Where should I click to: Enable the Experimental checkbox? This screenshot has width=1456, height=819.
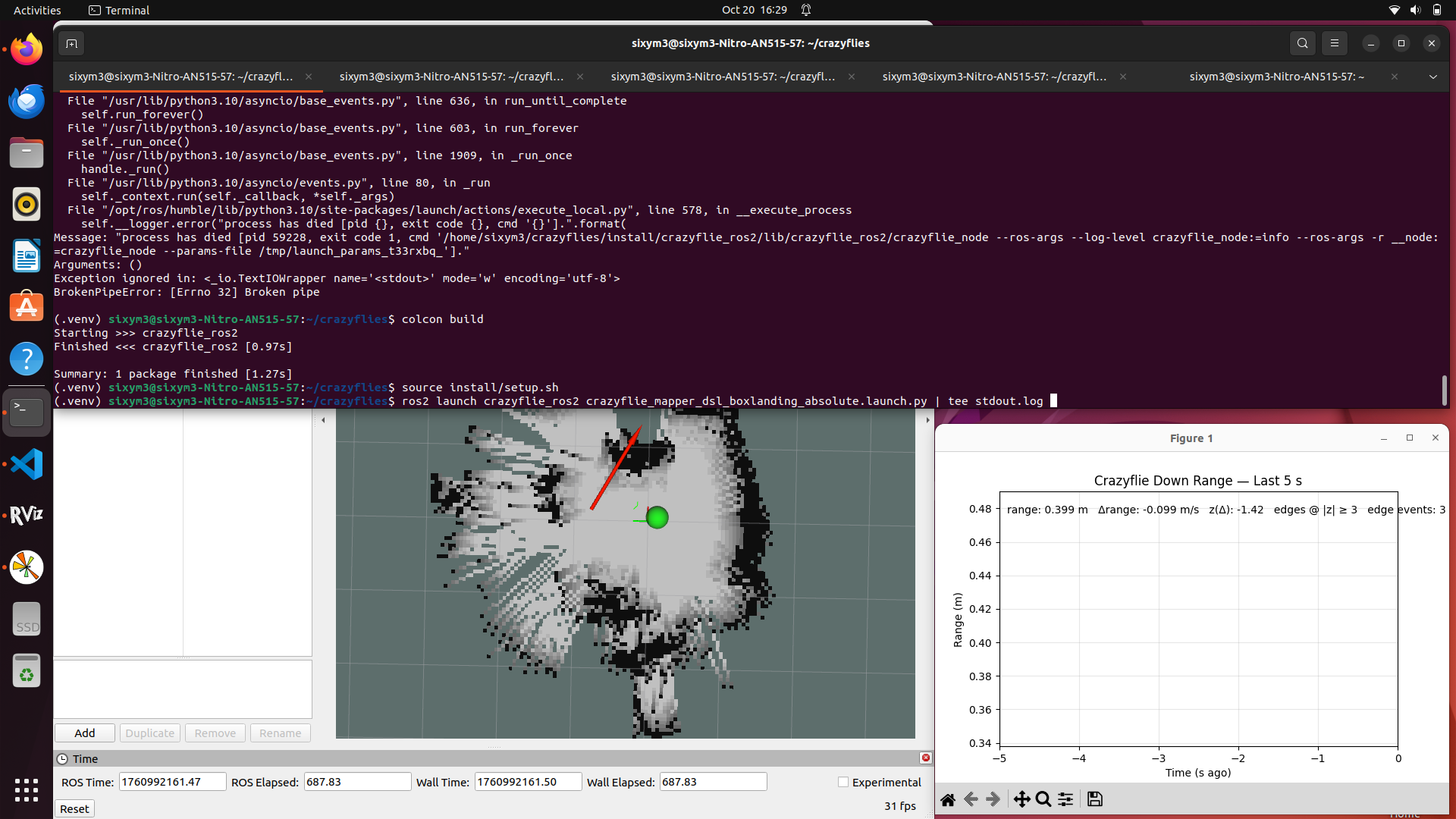pos(843,782)
